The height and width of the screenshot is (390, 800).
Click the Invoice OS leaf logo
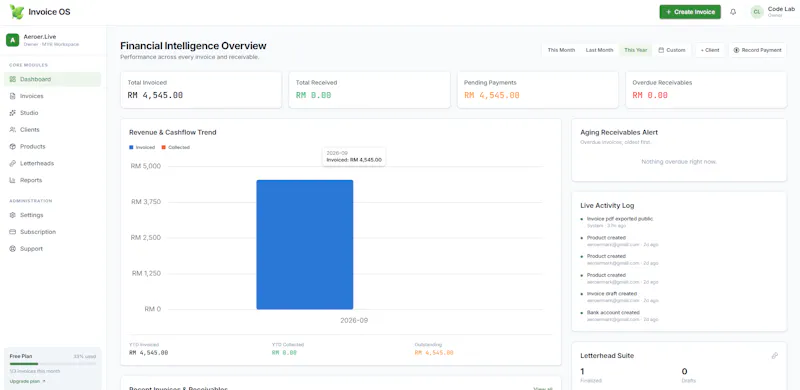coord(17,12)
